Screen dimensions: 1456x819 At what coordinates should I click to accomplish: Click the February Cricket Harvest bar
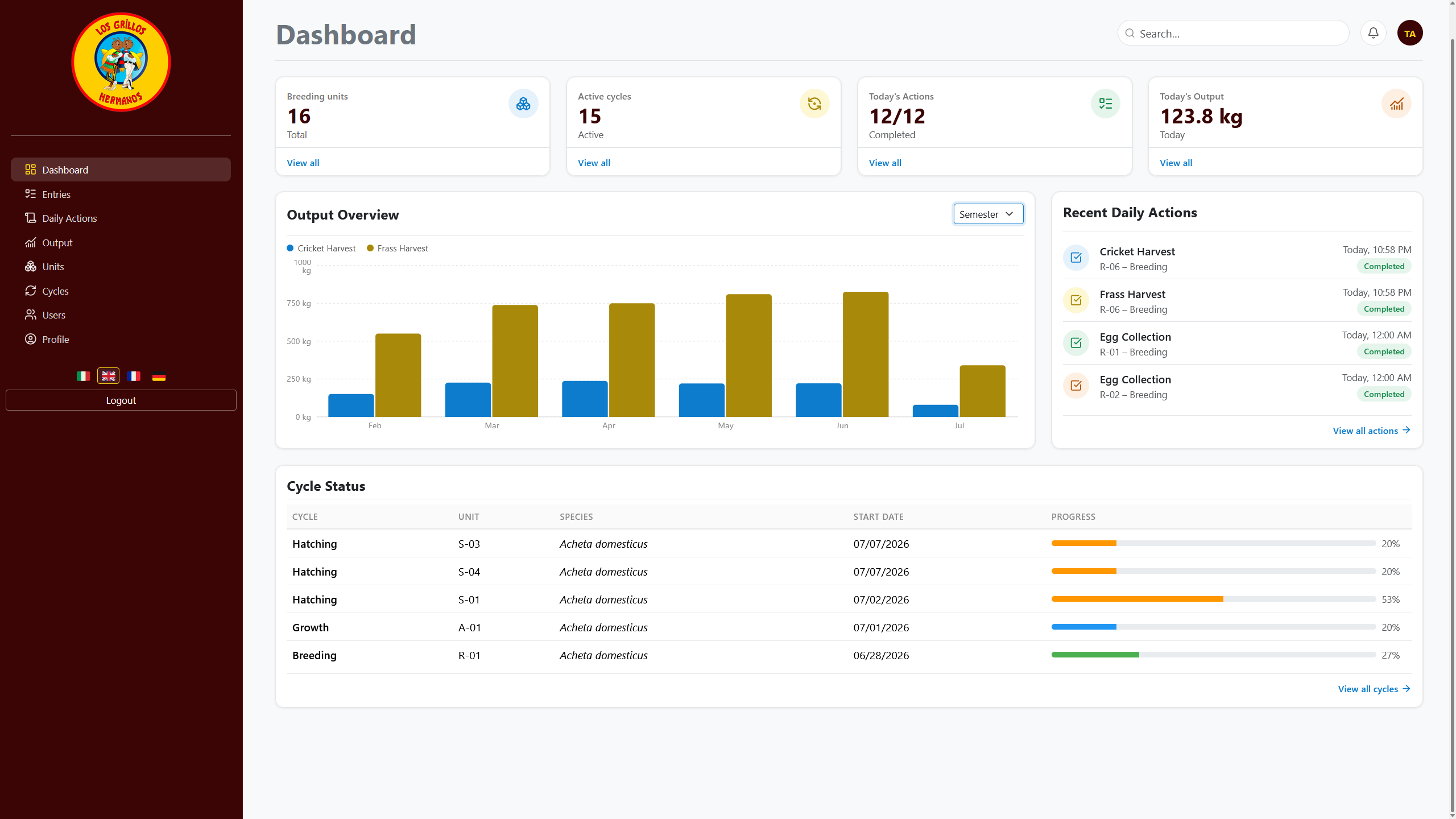point(351,406)
